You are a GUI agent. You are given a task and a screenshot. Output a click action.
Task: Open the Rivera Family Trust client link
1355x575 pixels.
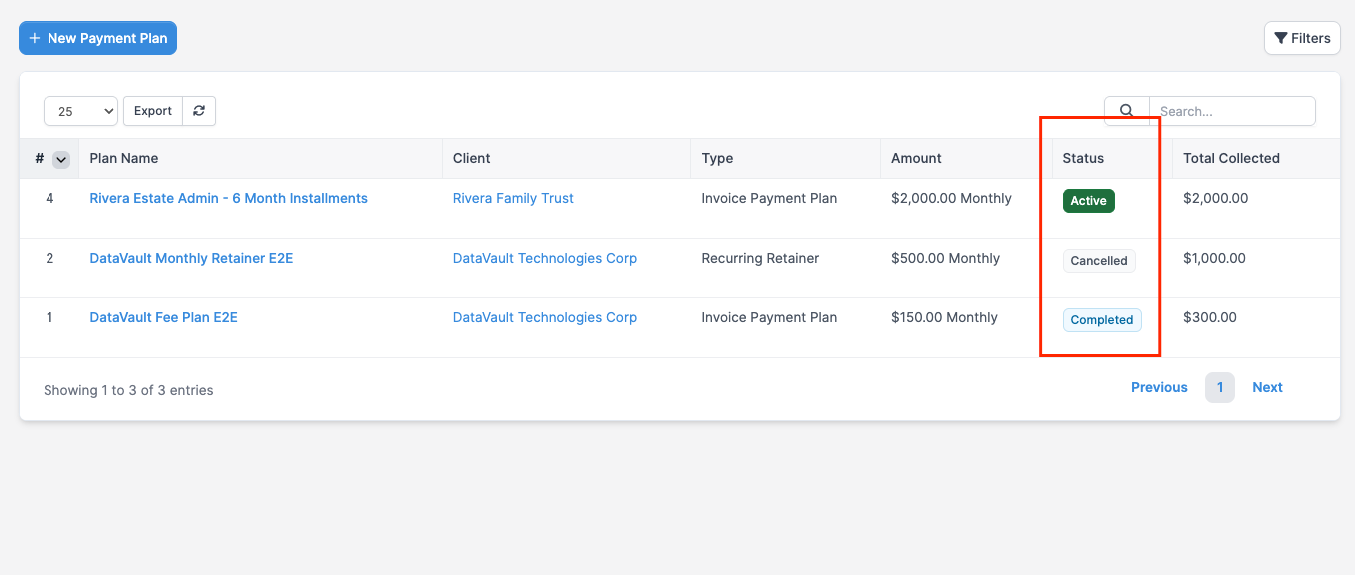coord(513,198)
